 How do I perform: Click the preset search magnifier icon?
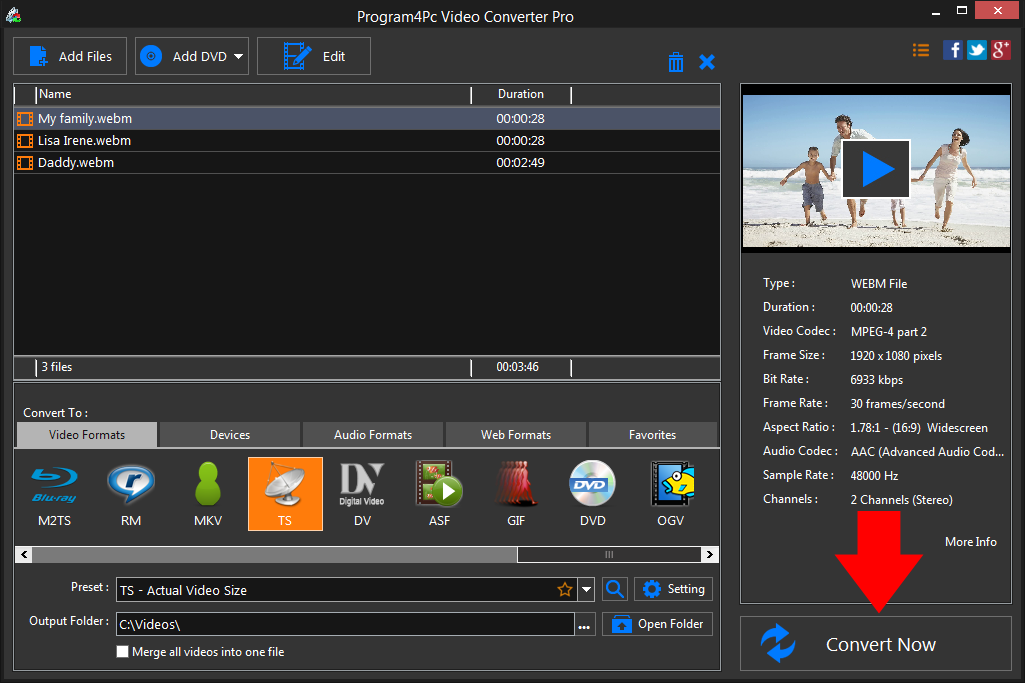[614, 589]
